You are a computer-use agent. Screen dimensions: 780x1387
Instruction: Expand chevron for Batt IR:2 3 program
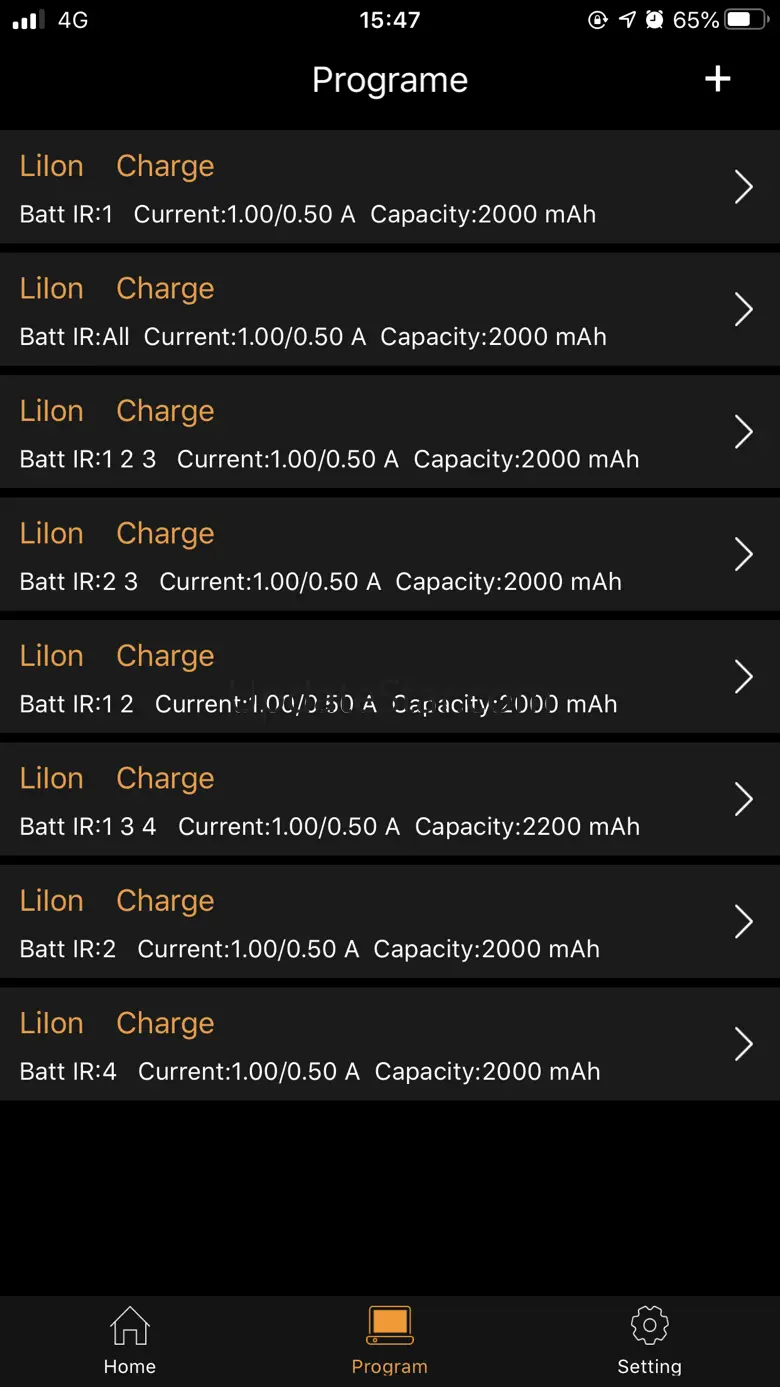744,554
